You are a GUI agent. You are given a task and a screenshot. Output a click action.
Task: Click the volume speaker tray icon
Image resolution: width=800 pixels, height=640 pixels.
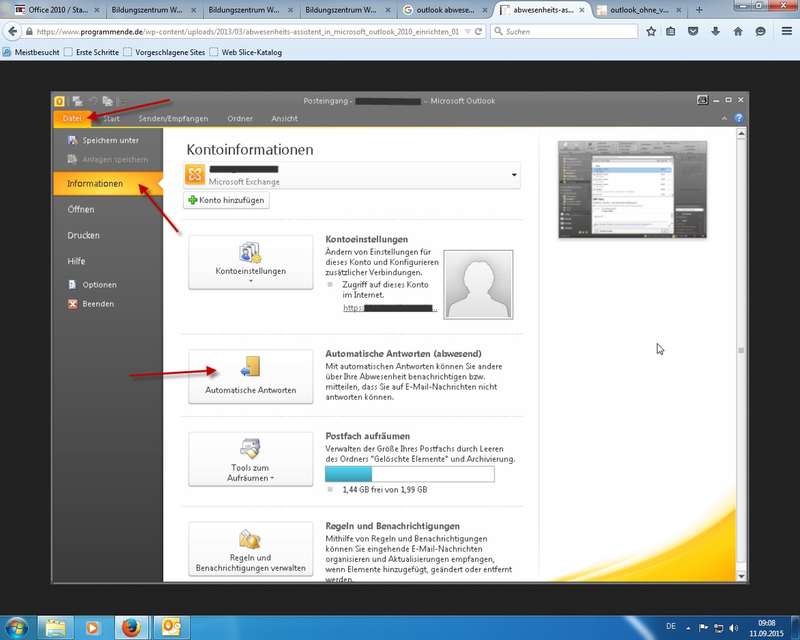click(x=734, y=627)
